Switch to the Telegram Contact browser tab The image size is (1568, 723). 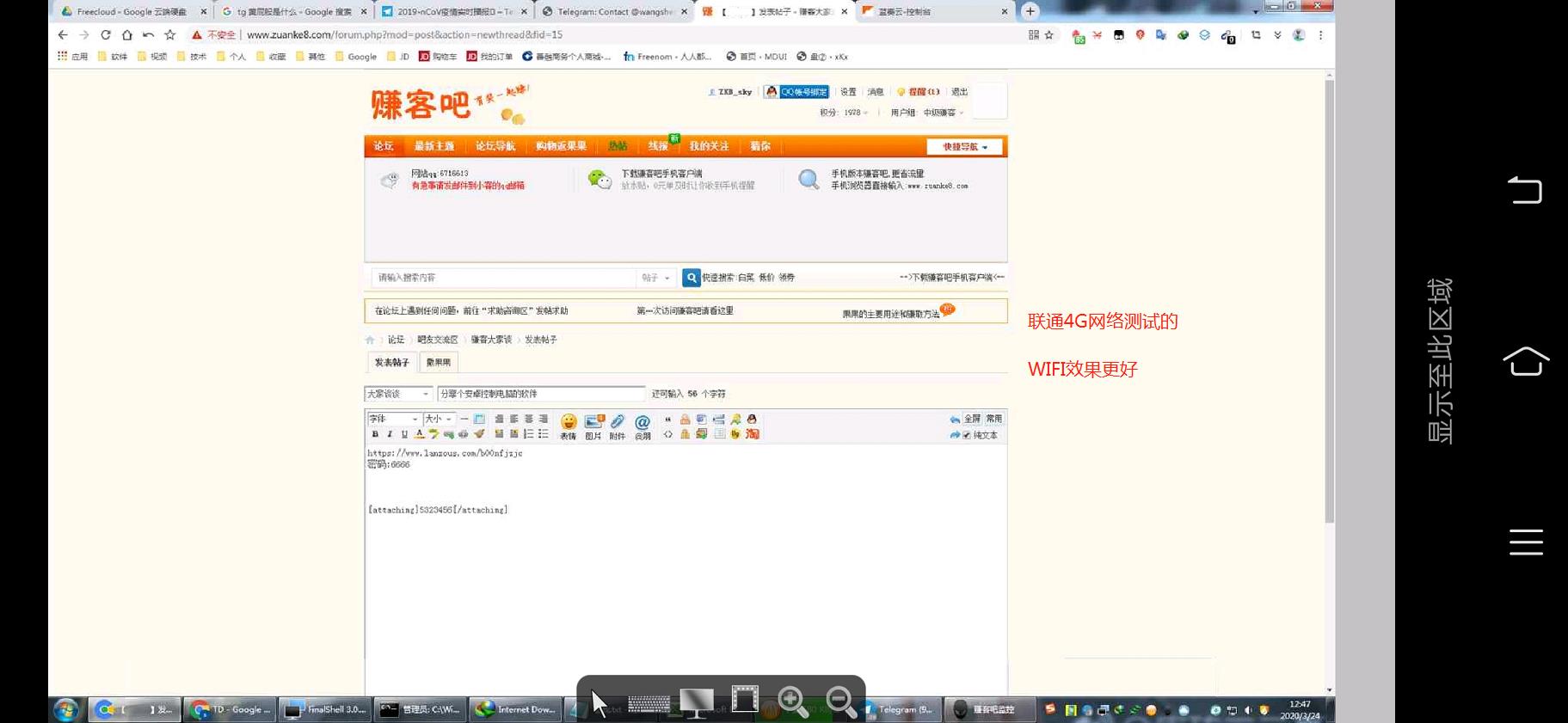[x=615, y=11]
